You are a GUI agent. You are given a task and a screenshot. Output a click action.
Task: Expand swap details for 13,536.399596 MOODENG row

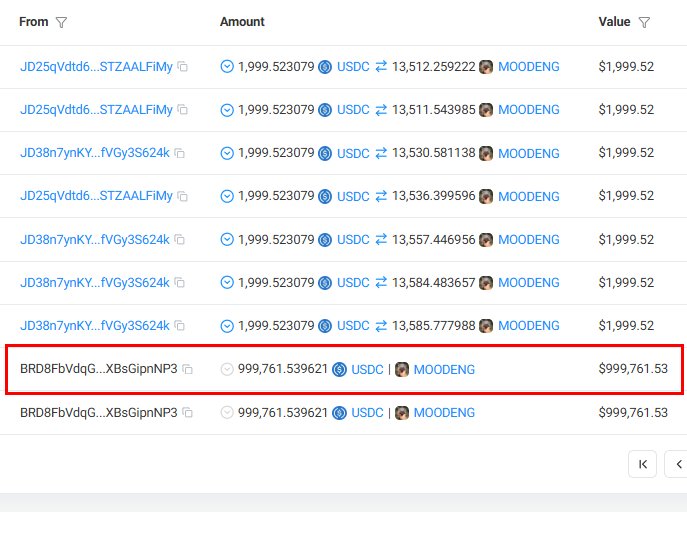click(227, 196)
